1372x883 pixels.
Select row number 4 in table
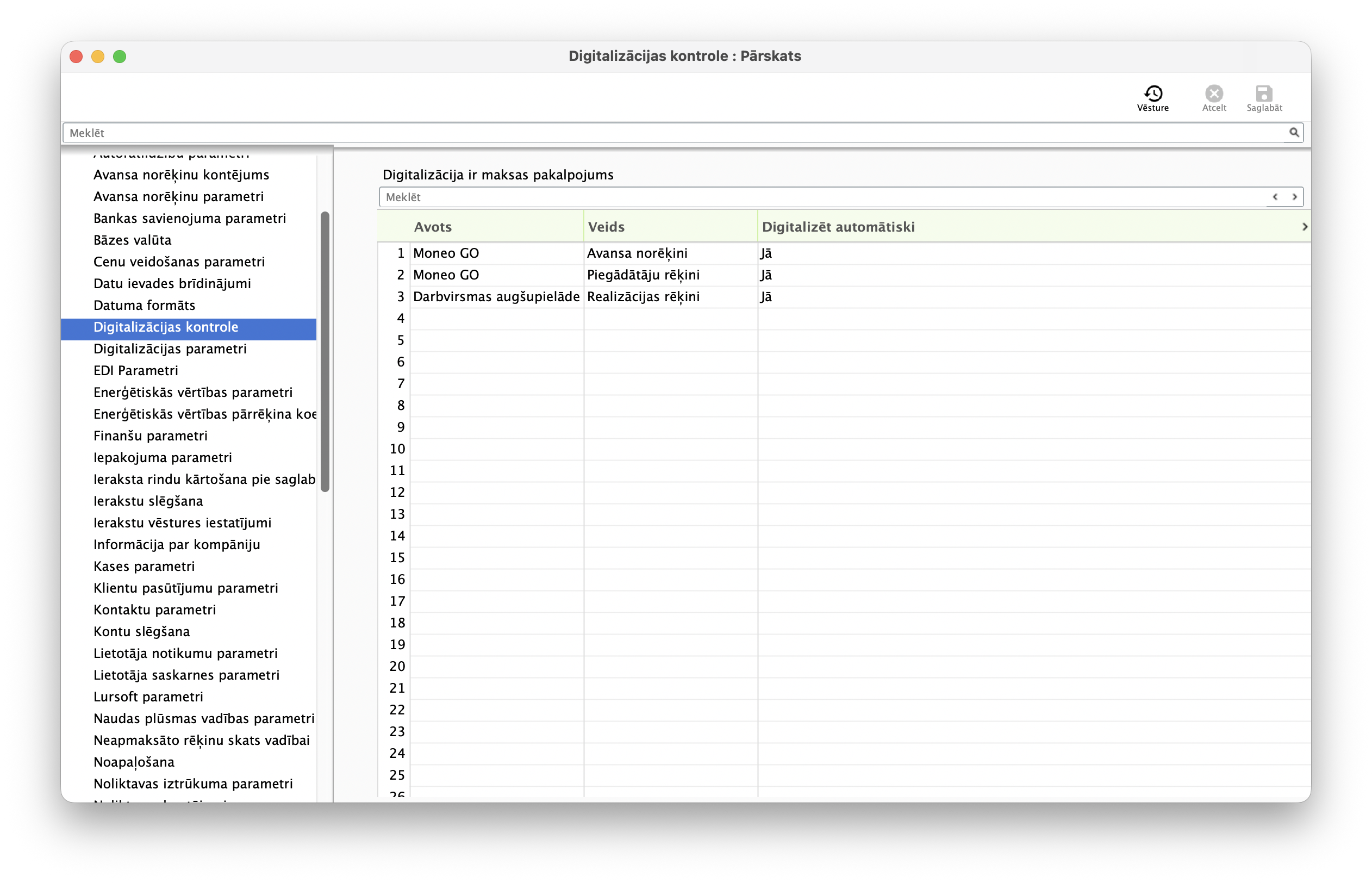[x=401, y=318]
